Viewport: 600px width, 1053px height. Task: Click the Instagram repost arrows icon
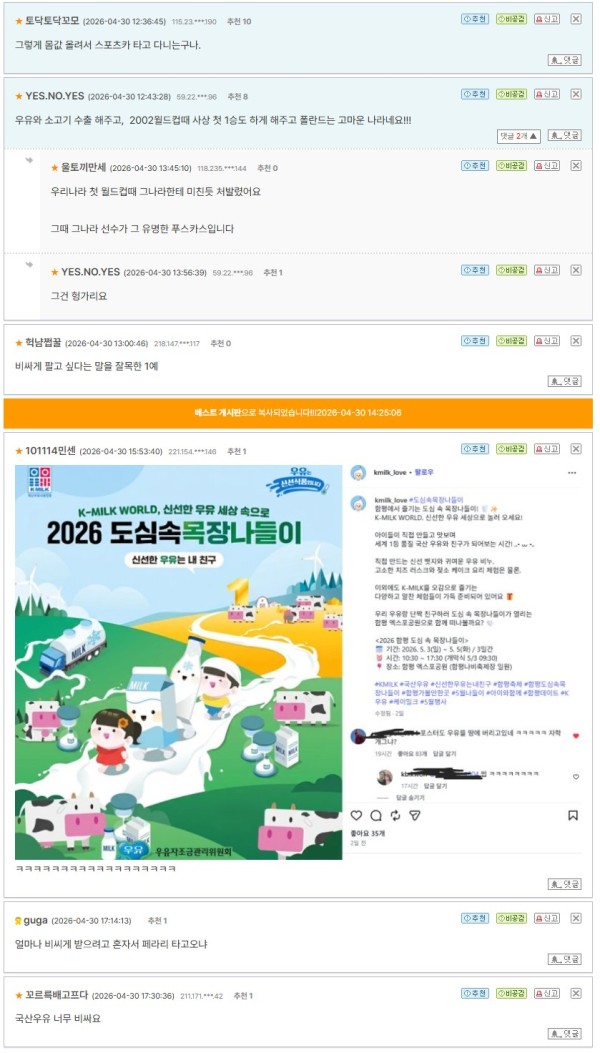(x=396, y=815)
